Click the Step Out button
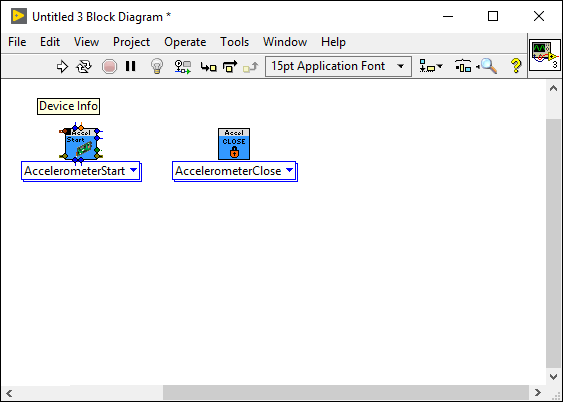This screenshot has height=402, width=563. pyautogui.click(x=250, y=67)
